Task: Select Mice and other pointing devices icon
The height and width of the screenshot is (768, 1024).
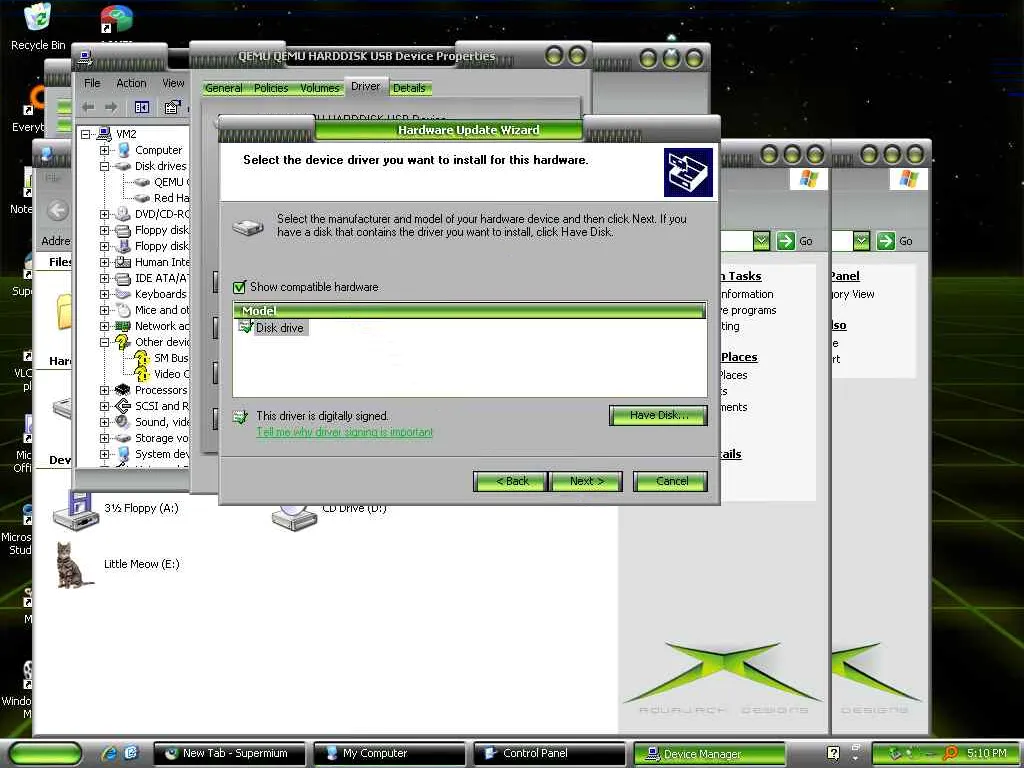Action: [x=123, y=310]
